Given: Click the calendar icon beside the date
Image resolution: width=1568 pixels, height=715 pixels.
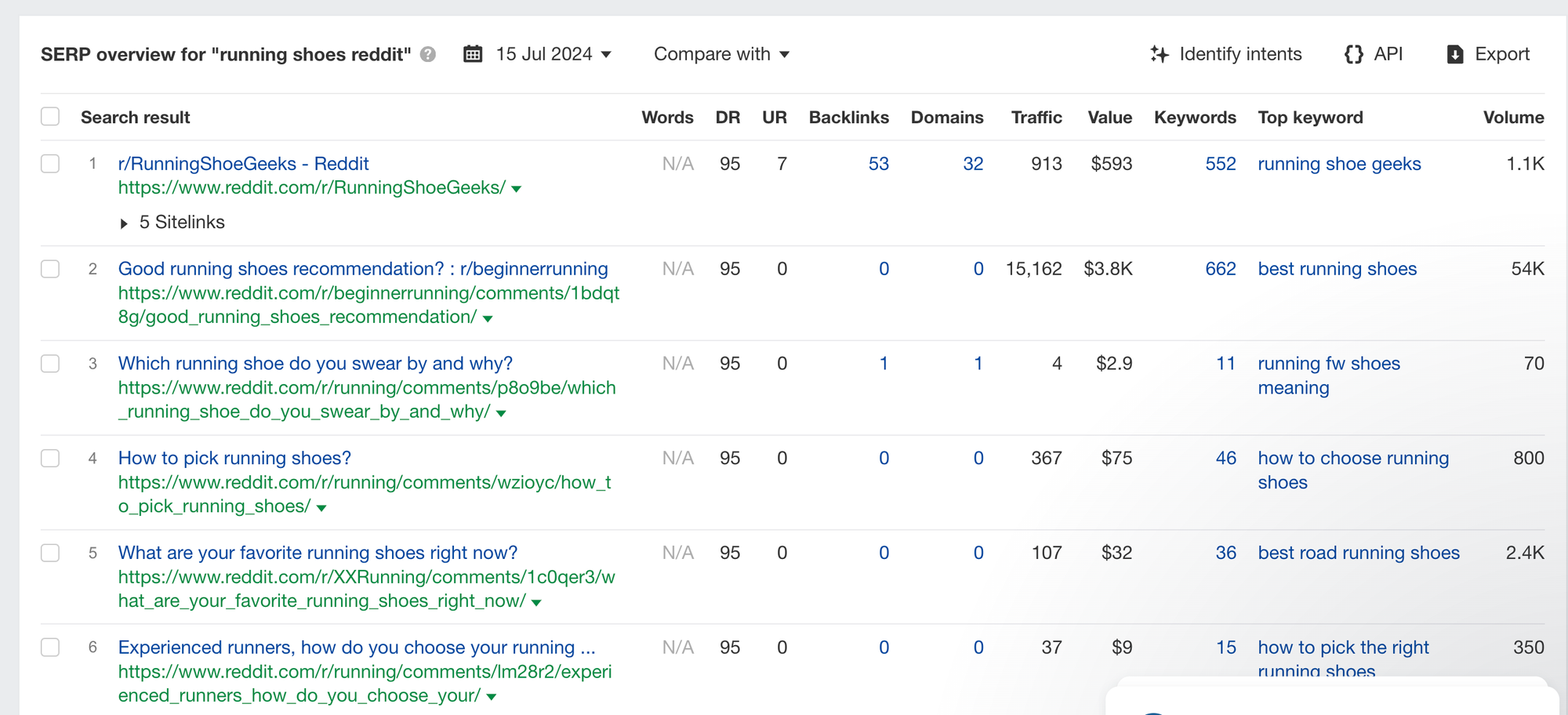Looking at the screenshot, I should 473,54.
